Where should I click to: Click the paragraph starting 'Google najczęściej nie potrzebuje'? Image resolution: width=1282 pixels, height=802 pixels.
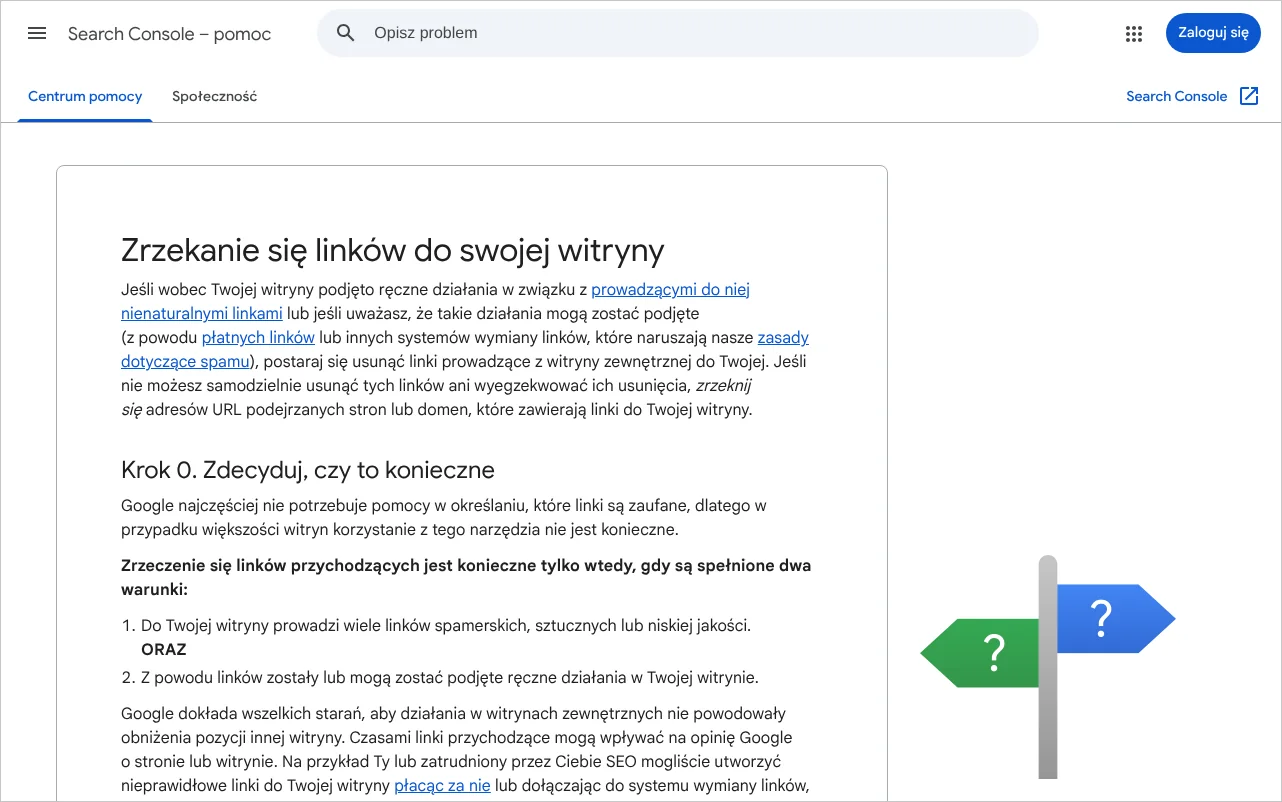tap(444, 518)
